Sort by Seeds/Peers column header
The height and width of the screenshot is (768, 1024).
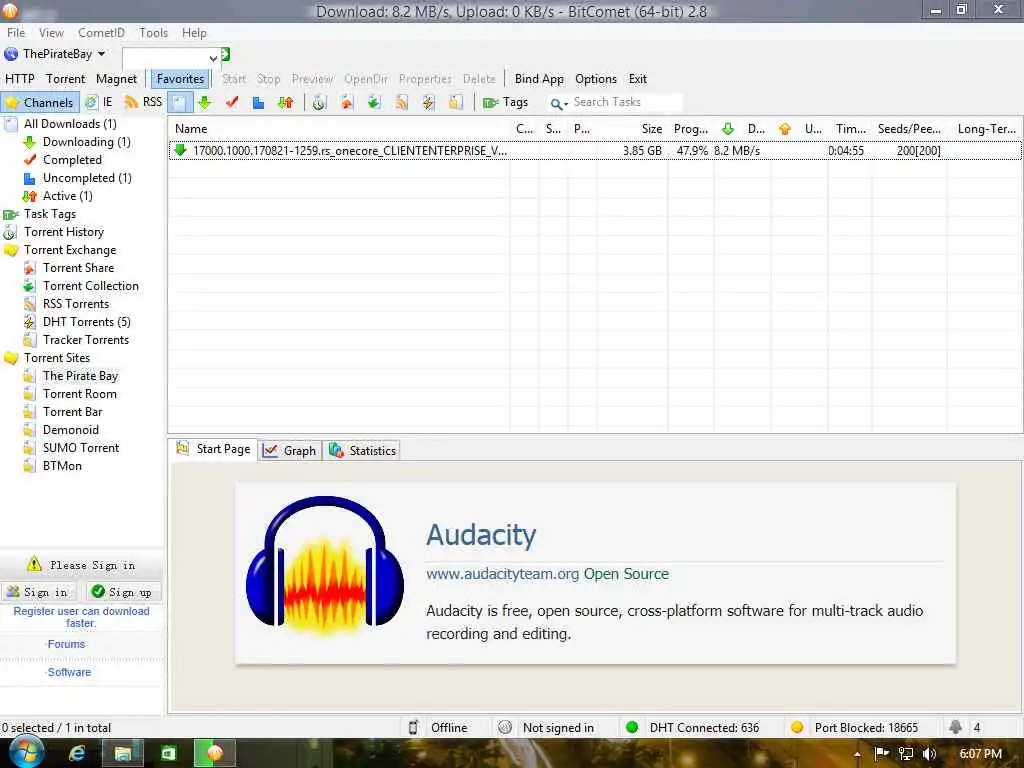pos(909,129)
